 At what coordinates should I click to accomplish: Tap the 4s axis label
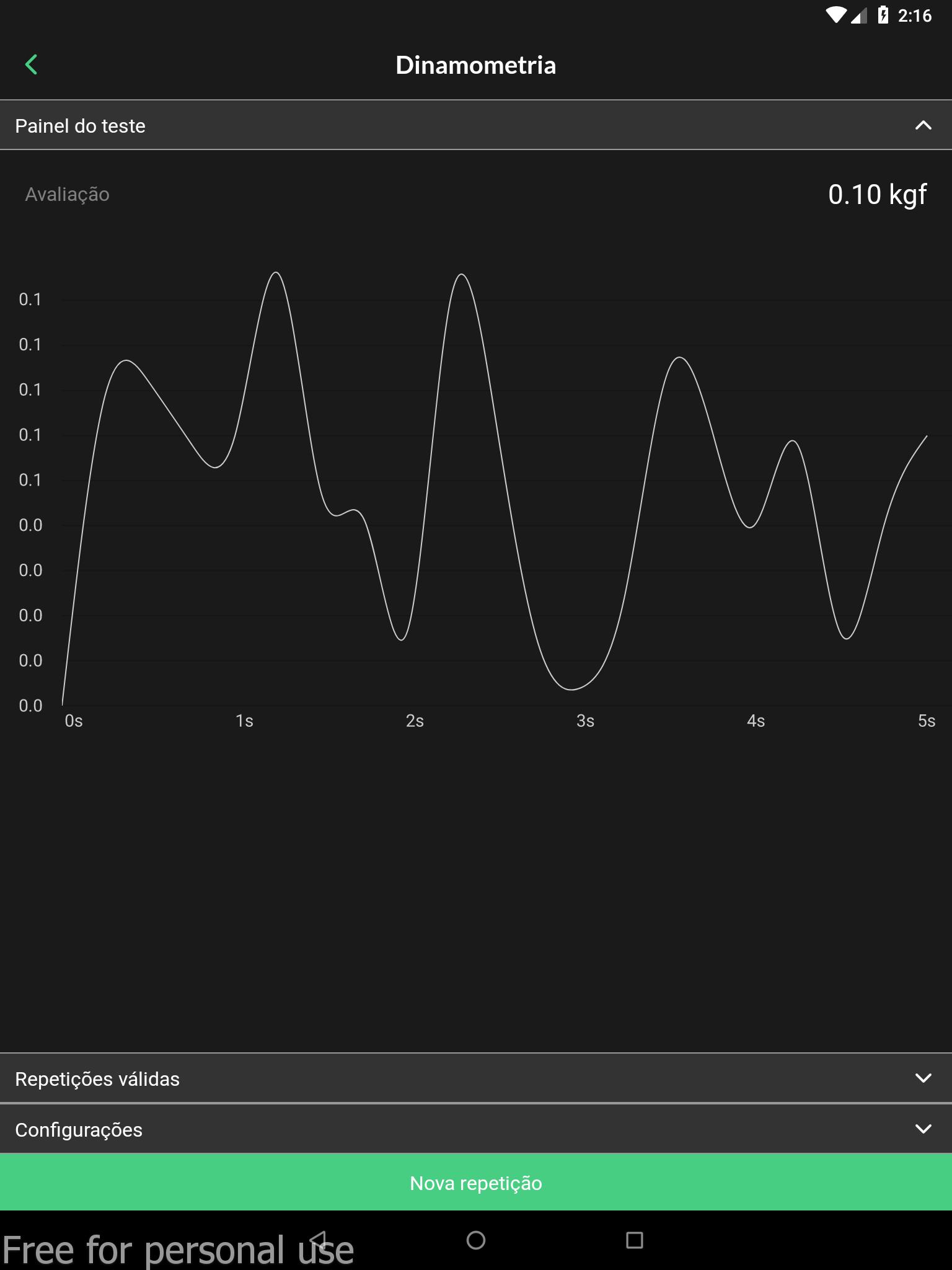[756, 721]
